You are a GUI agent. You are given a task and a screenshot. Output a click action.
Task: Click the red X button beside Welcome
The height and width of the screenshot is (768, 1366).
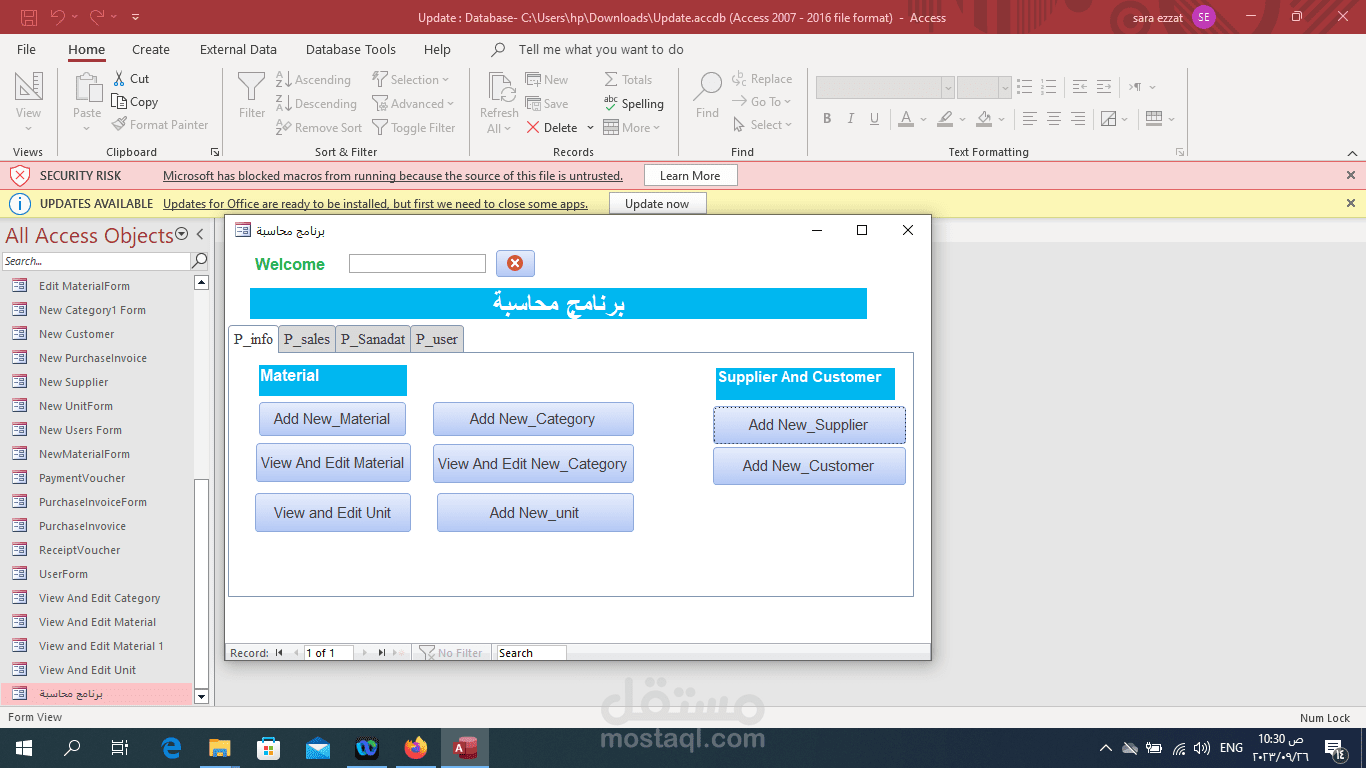(x=515, y=263)
